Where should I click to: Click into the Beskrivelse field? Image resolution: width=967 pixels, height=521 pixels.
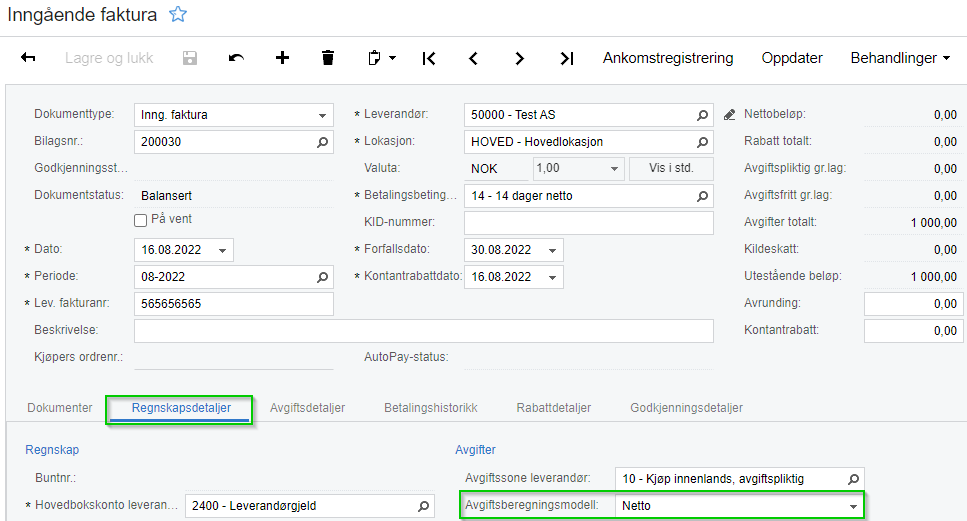tap(424, 330)
